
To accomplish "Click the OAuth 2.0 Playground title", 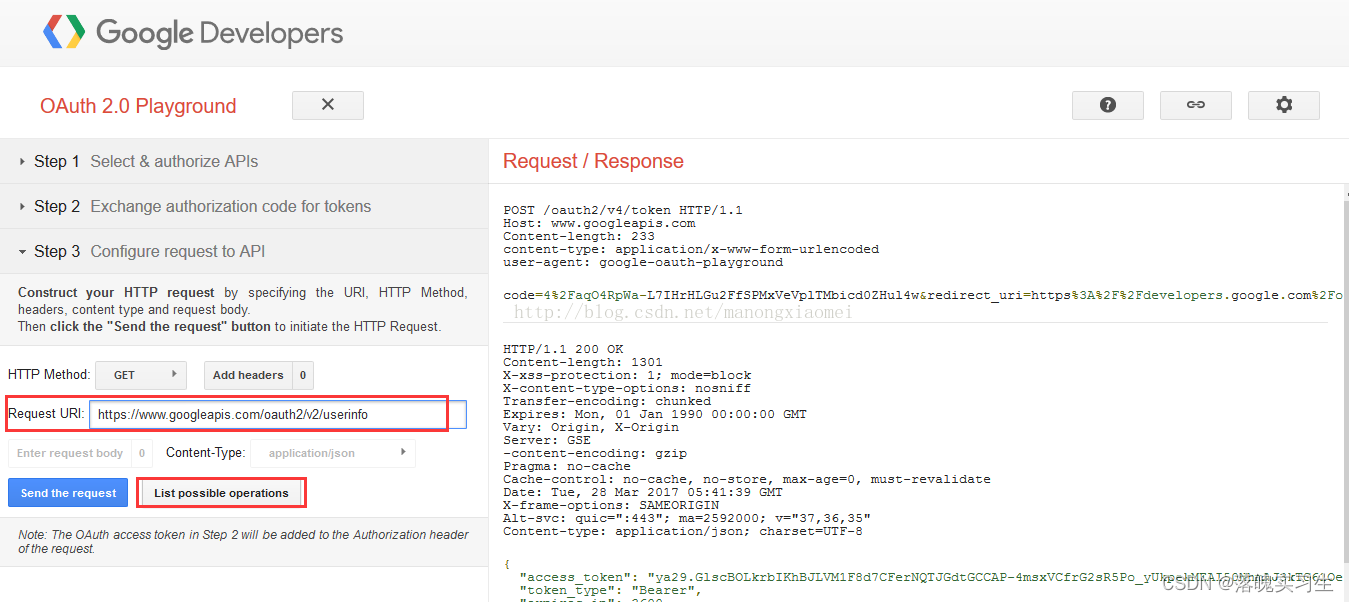I will pyautogui.click(x=138, y=106).
